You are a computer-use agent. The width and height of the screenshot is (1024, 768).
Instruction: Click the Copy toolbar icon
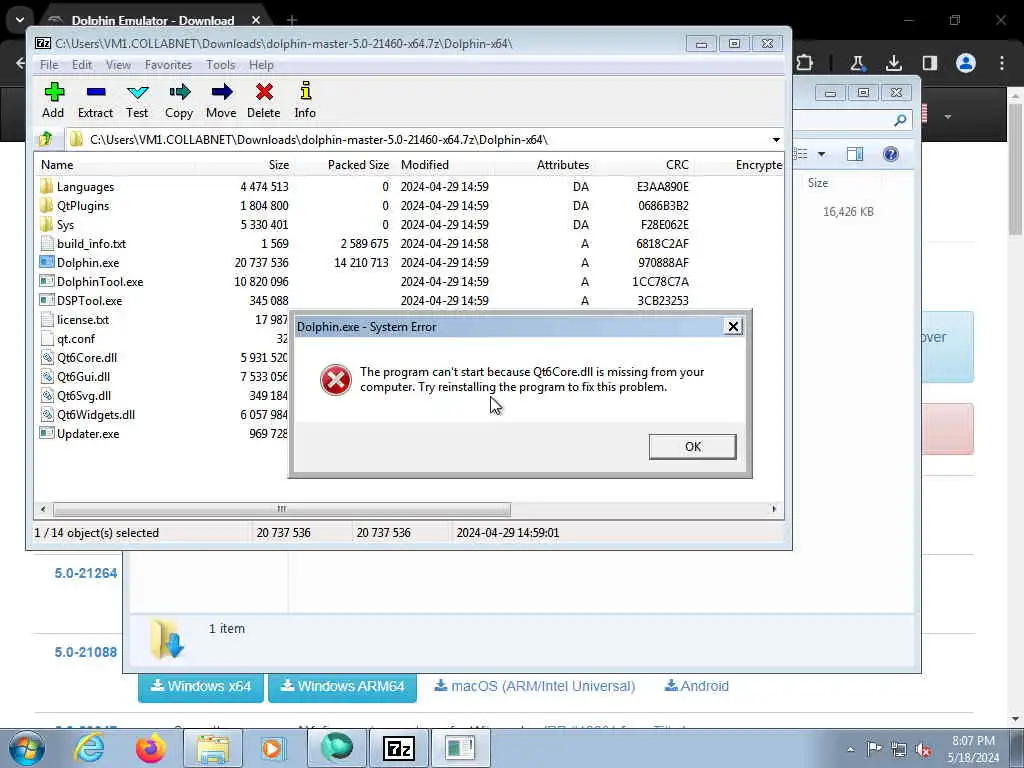[179, 100]
